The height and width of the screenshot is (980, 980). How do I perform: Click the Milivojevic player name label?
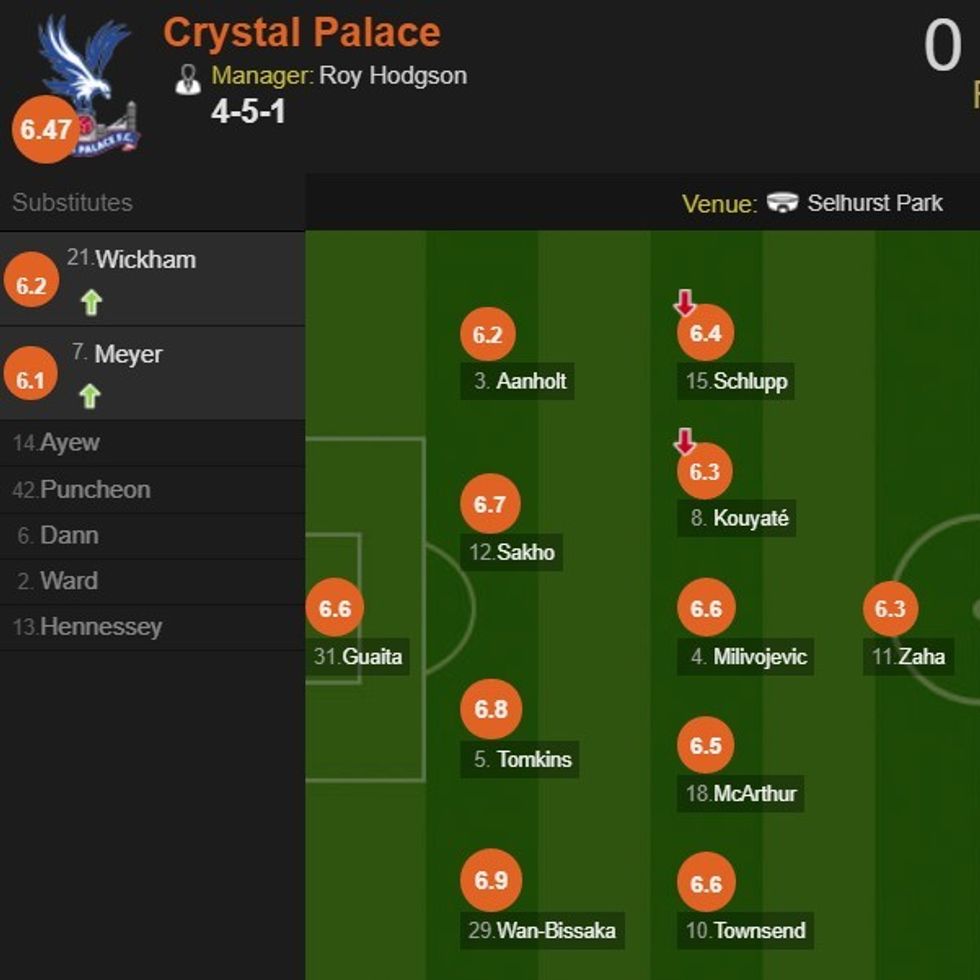tap(759, 657)
